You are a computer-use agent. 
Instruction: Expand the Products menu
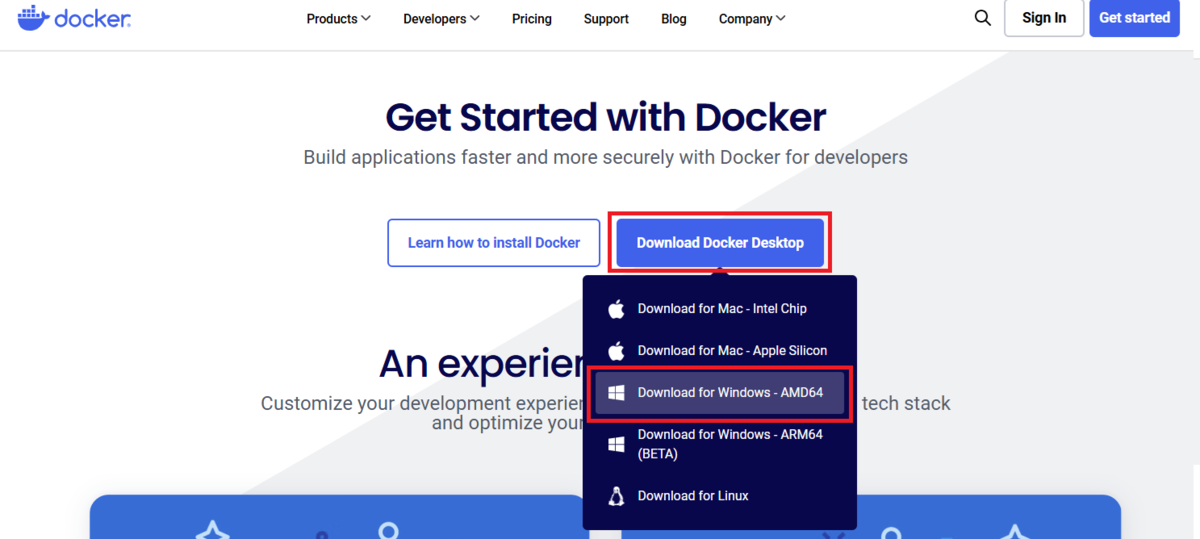click(339, 18)
